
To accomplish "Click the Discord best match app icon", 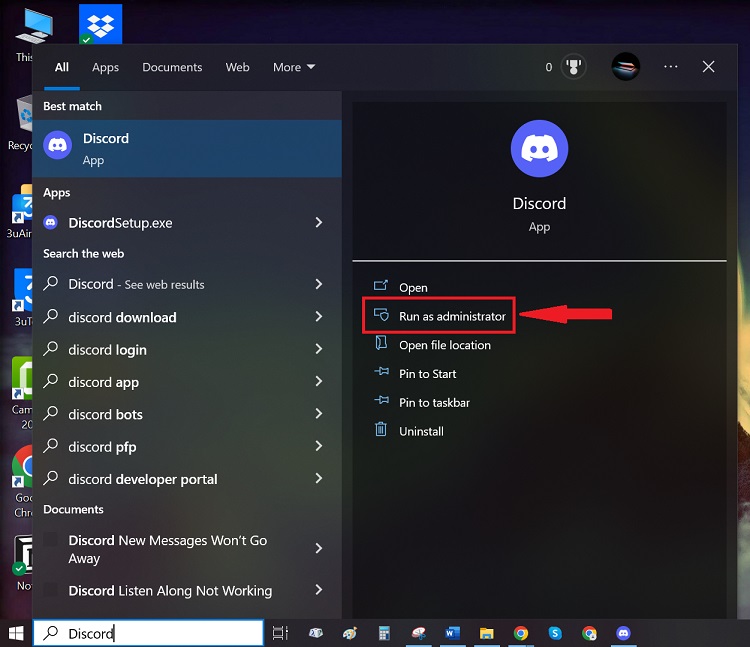I will 57,145.
